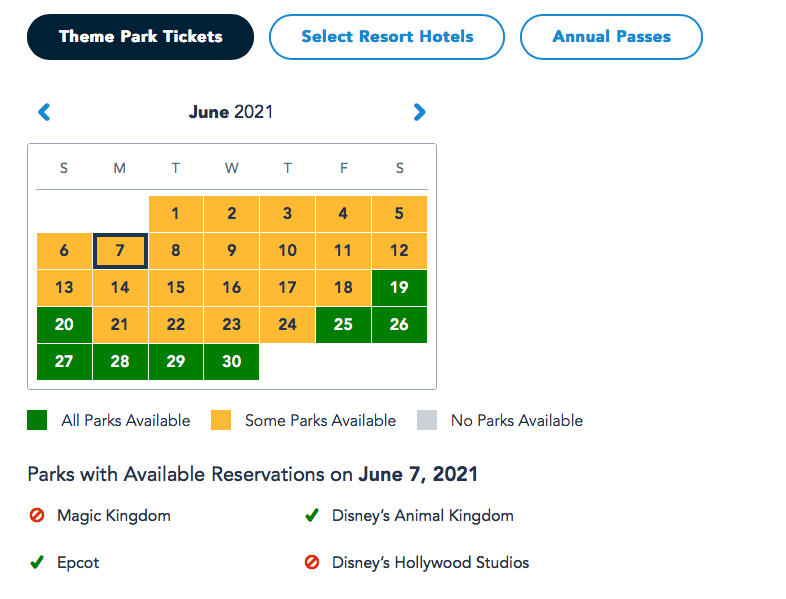The height and width of the screenshot is (599, 786).
Task: Select June 1 calendar date
Action: [176, 214]
